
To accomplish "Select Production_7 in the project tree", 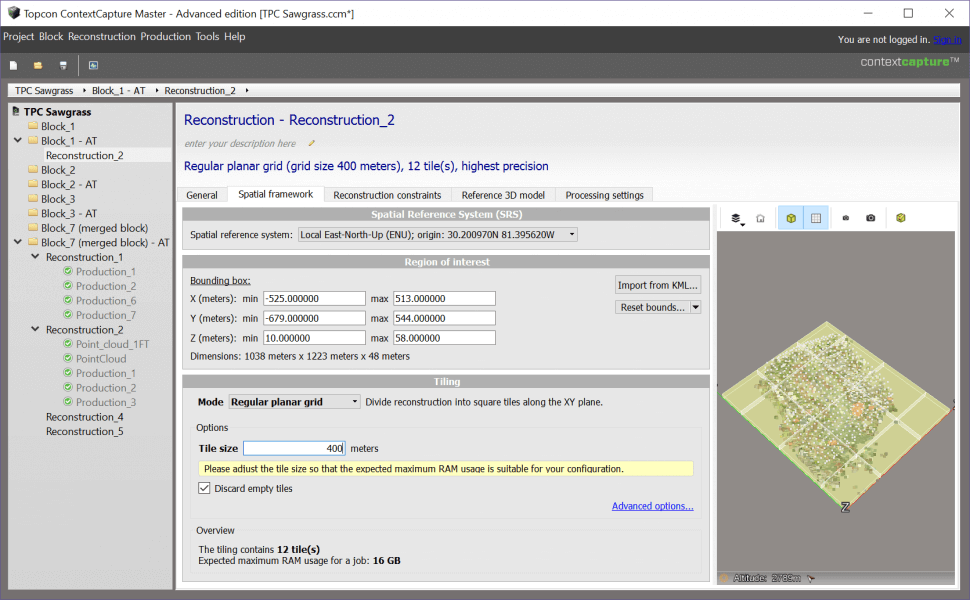I will [x=106, y=315].
